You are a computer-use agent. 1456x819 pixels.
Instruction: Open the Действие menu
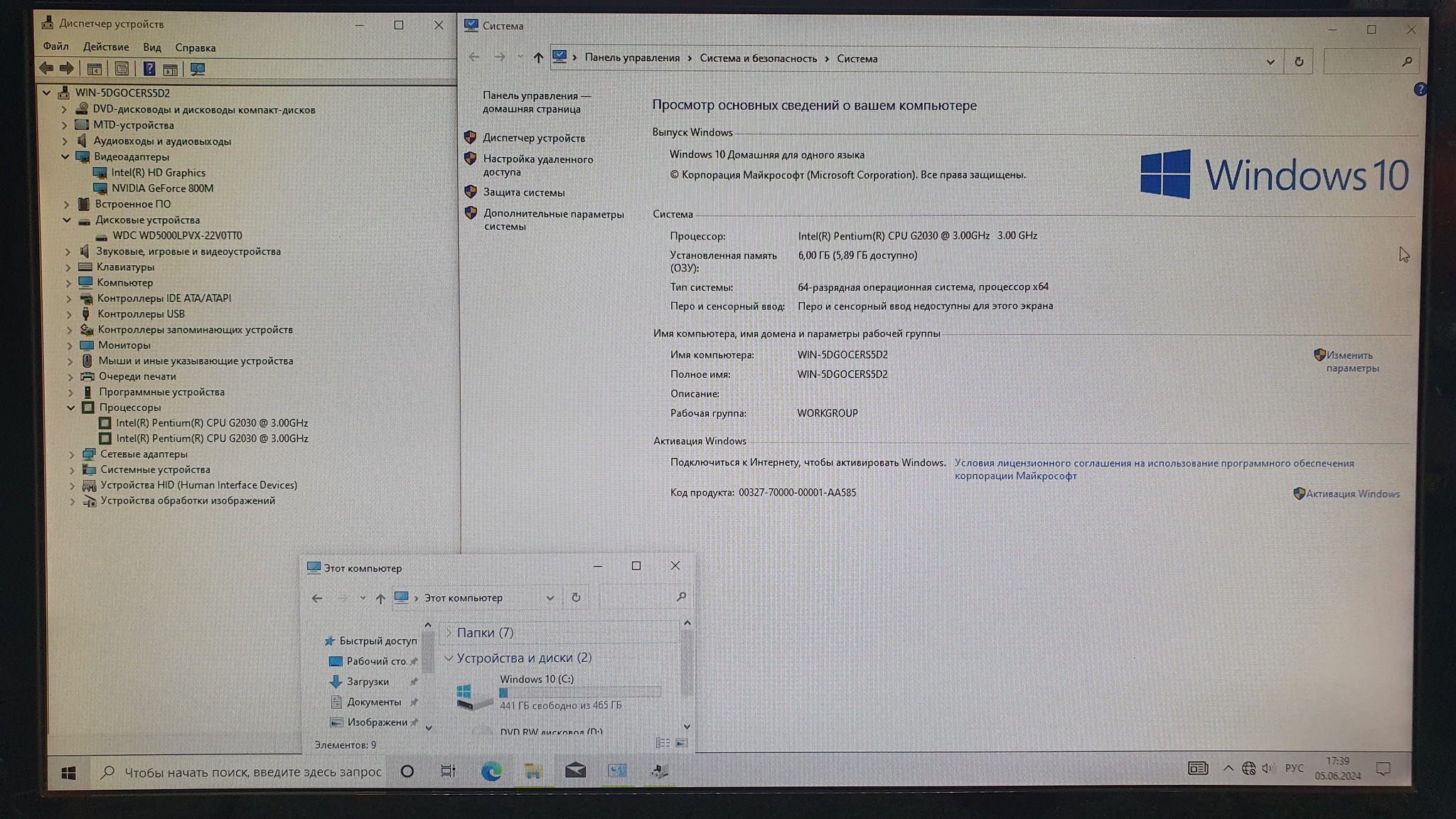point(106,47)
